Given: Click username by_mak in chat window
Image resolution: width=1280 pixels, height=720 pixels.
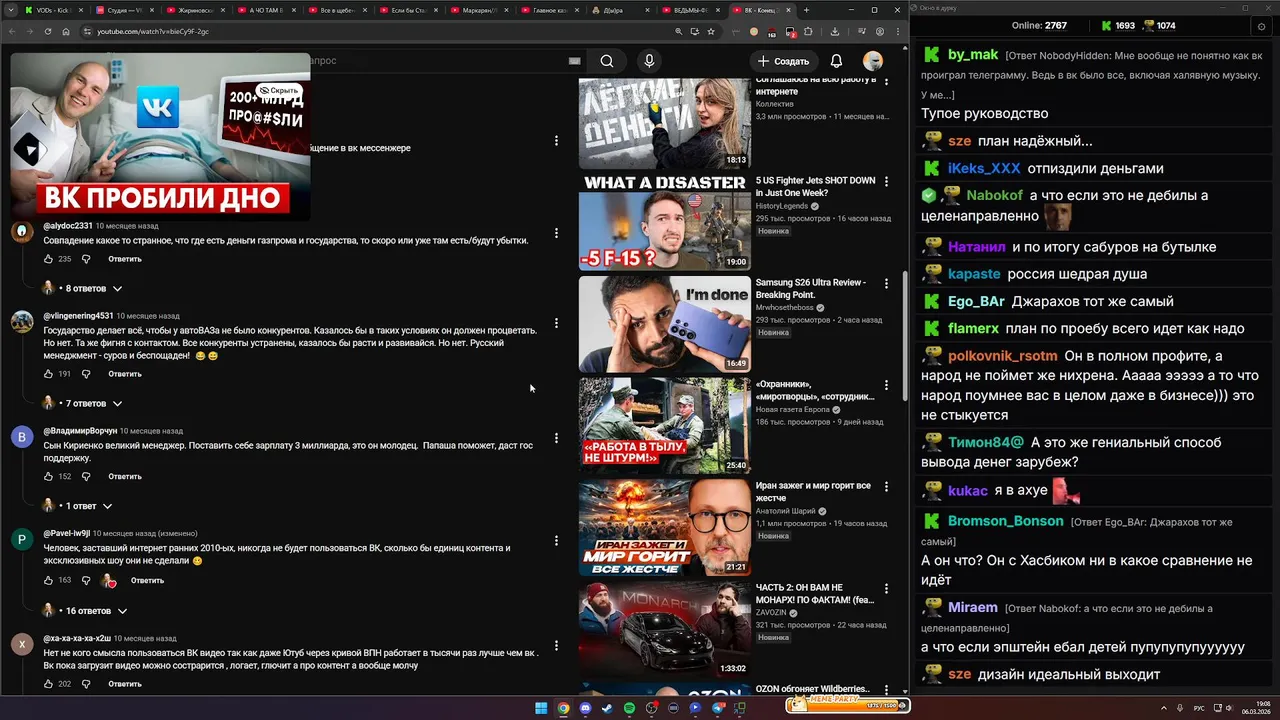Looking at the screenshot, I should pos(973,55).
